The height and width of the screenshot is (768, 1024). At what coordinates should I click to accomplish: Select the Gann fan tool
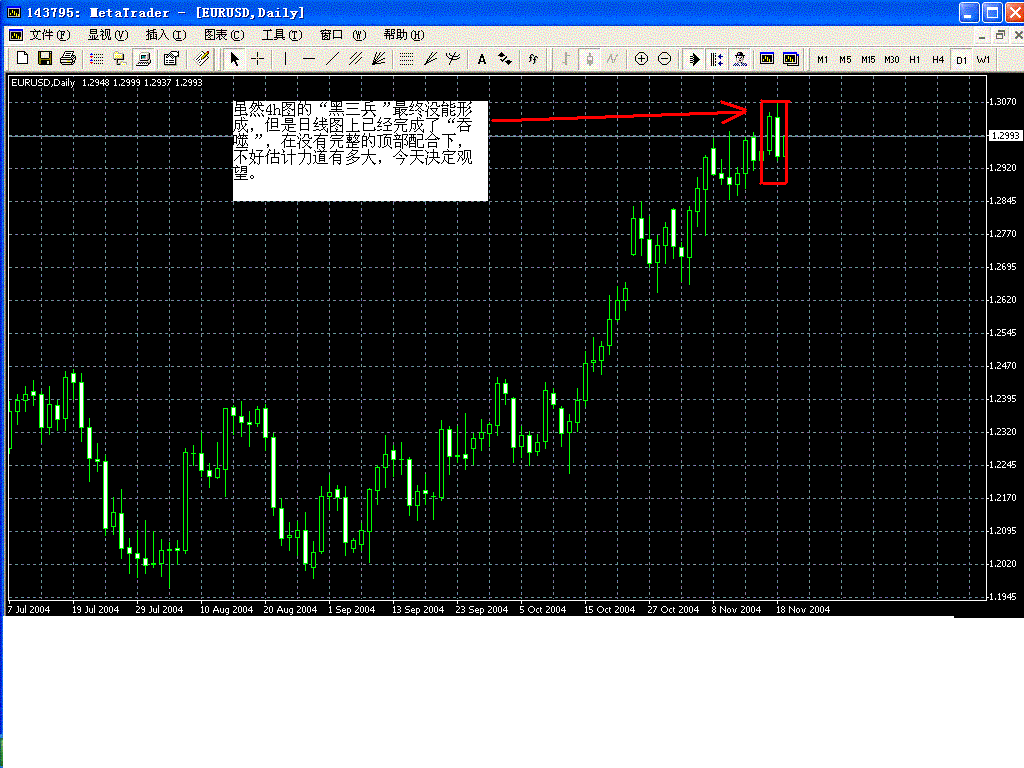pyautogui.click(x=378, y=59)
